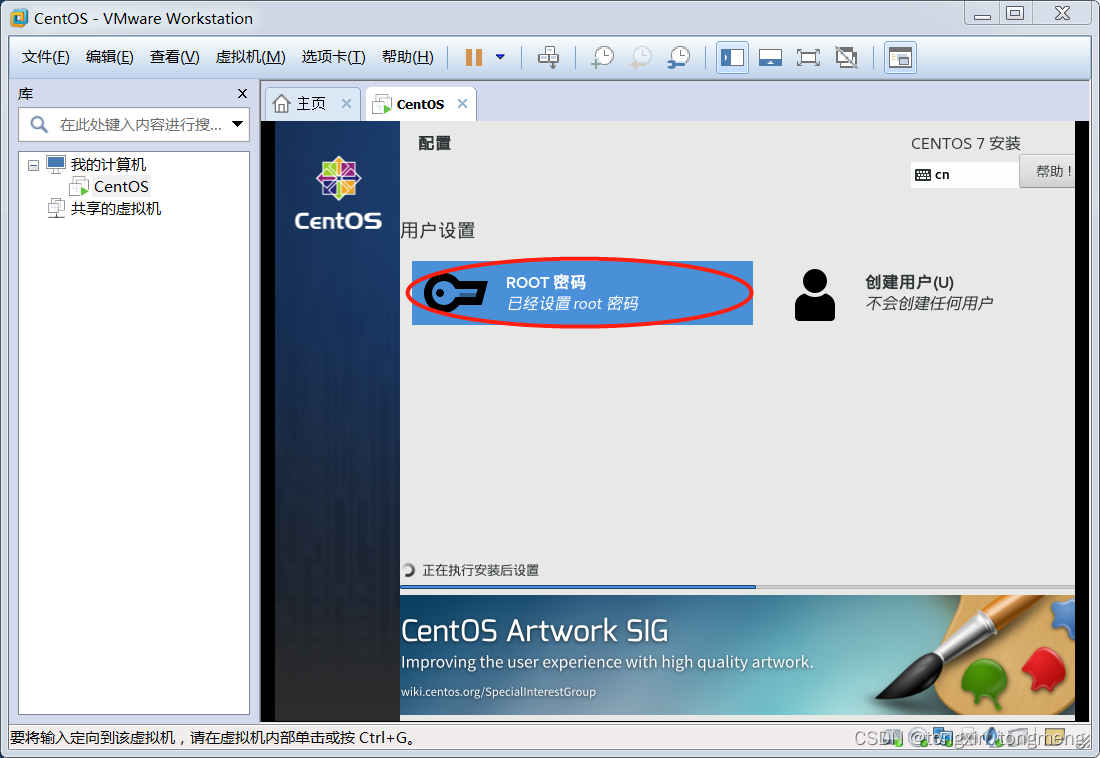This screenshot has width=1100, height=758.
Task: Send Ctrl+Alt+Del to the virtual machine
Action: tap(549, 58)
